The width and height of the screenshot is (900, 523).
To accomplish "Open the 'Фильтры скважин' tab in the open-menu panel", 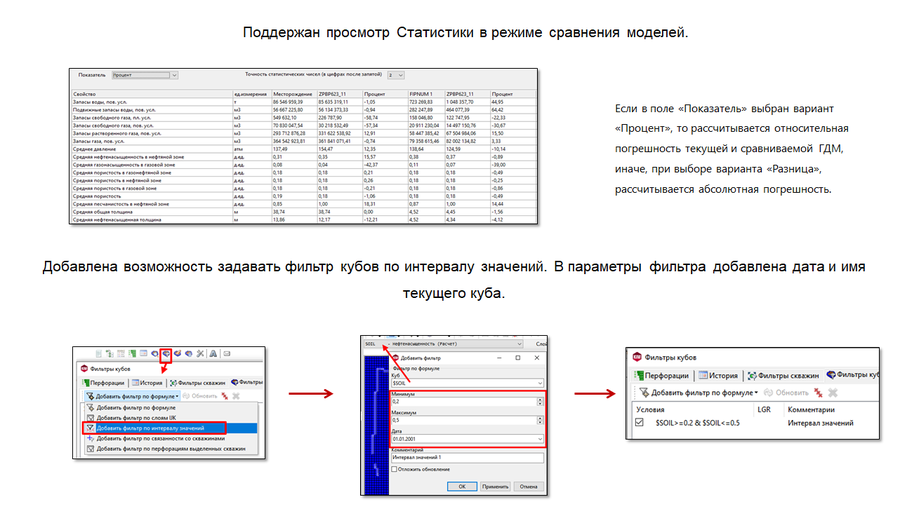I will pyautogui.click(x=197, y=383).
